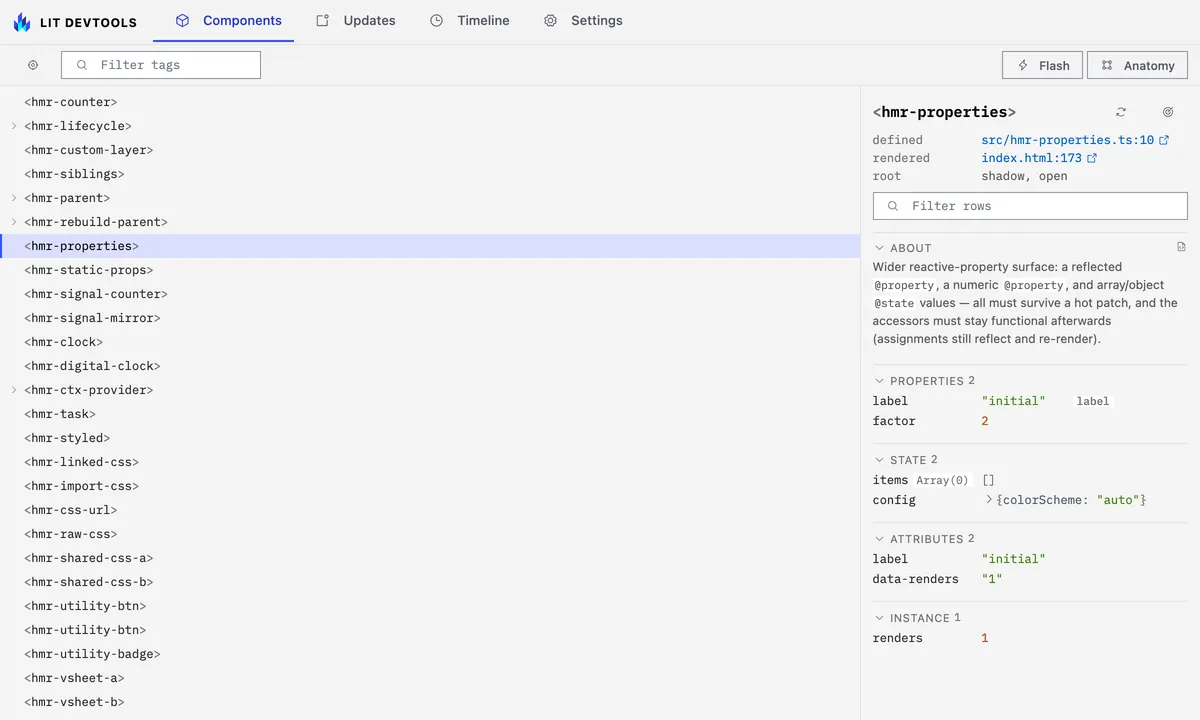Focus the Filter tags input
Image resolution: width=1200 pixels, height=720 pixels.
[161, 65]
